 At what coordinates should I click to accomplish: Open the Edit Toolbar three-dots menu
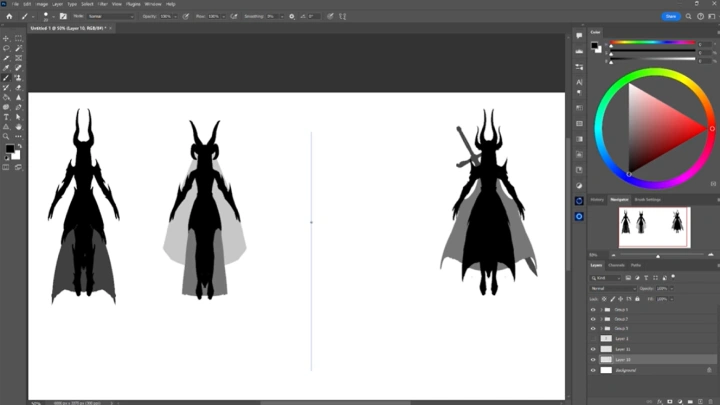[x=18, y=136]
